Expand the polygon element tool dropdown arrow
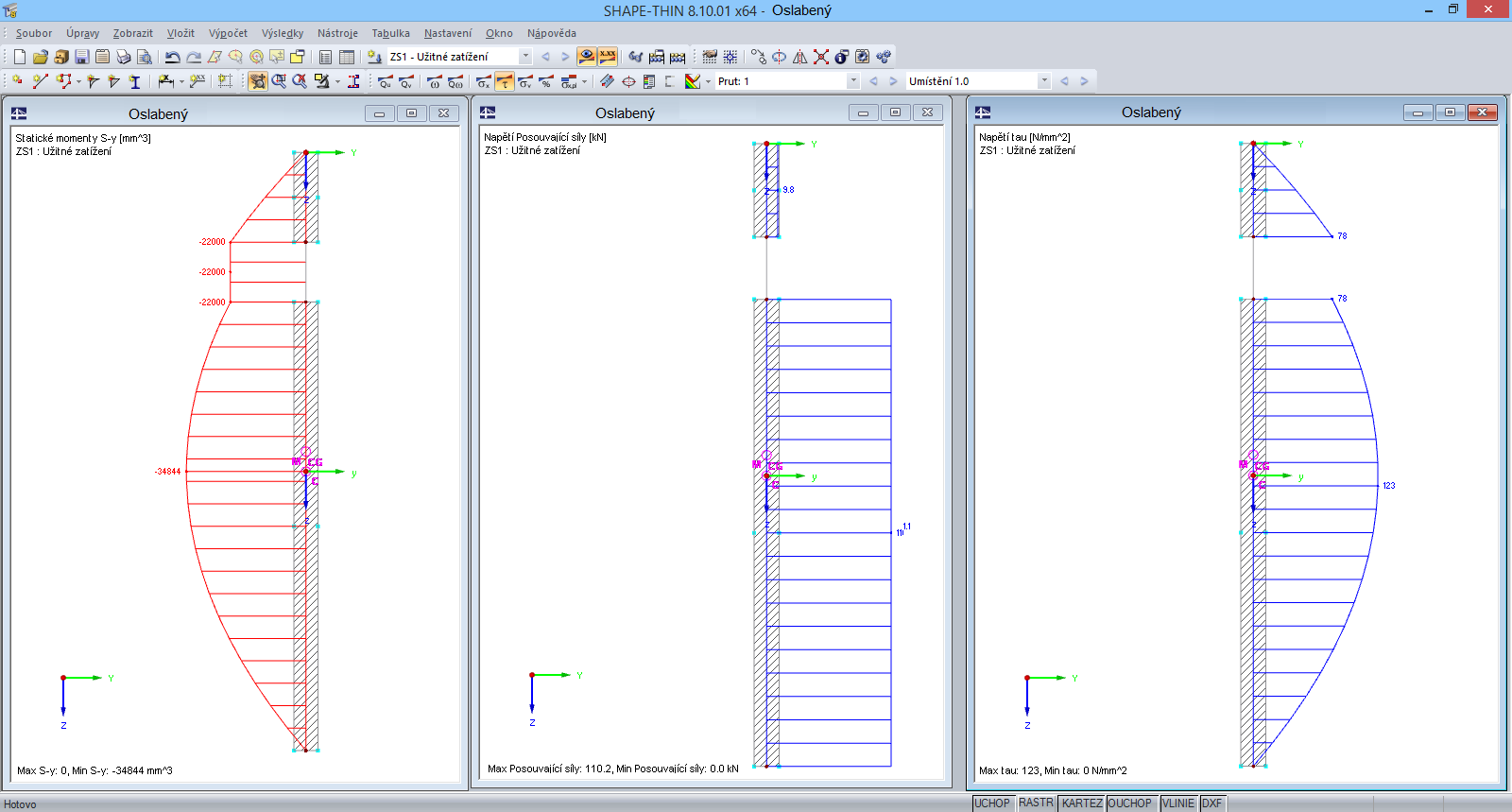 pyautogui.click(x=78, y=81)
